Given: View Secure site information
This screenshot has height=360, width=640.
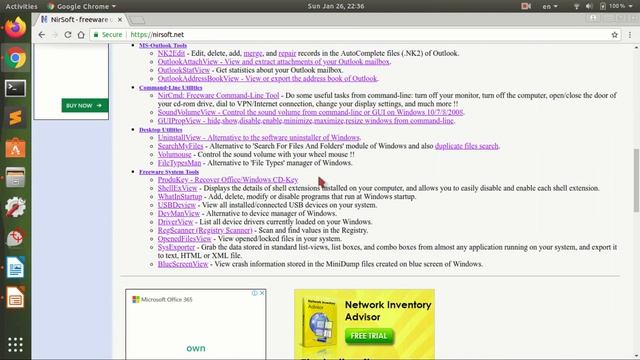Looking at the screenshot, I should coord(108,35).
